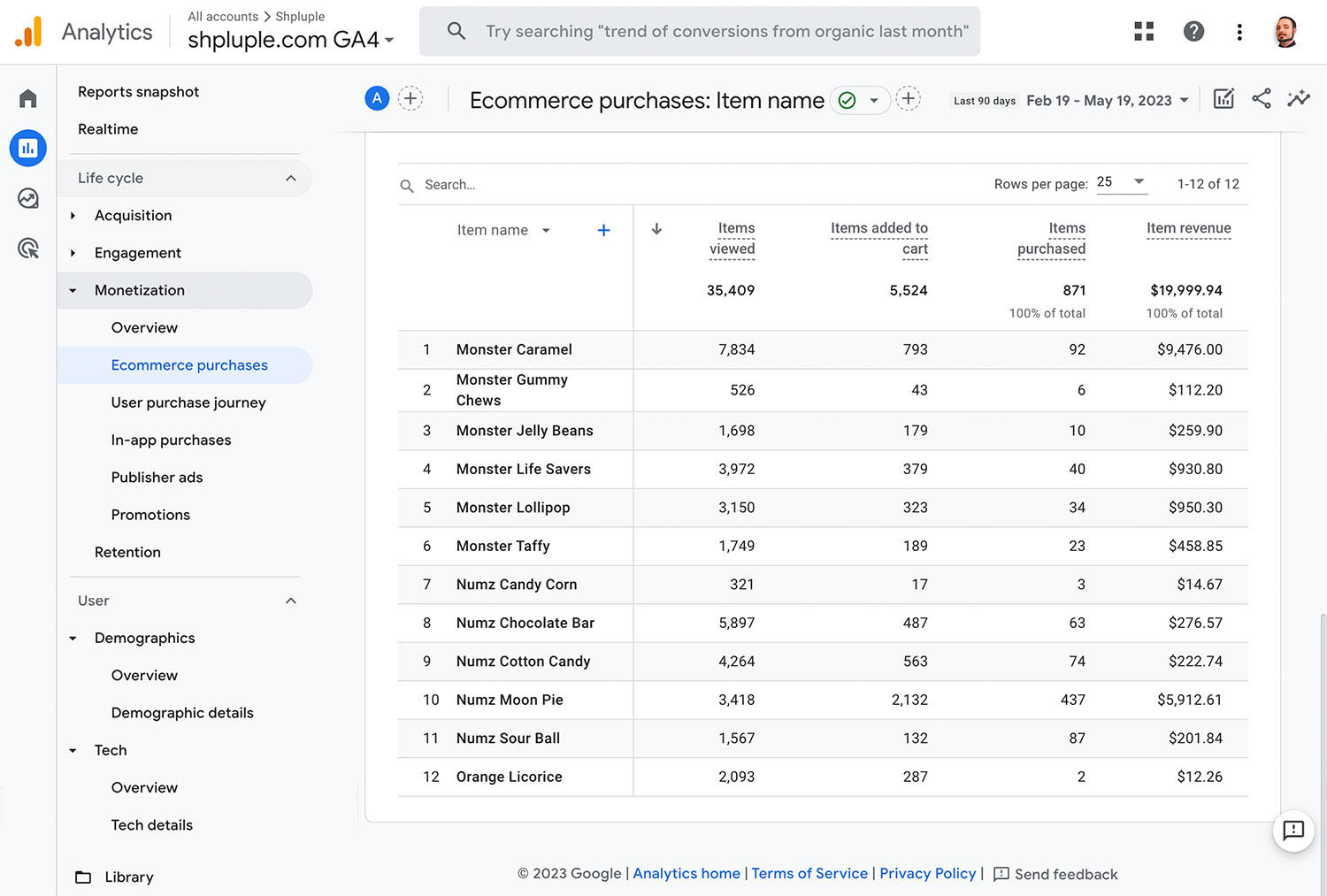
Task: Open the three-dot more options menu
Action: click(x=1239, y=32)
